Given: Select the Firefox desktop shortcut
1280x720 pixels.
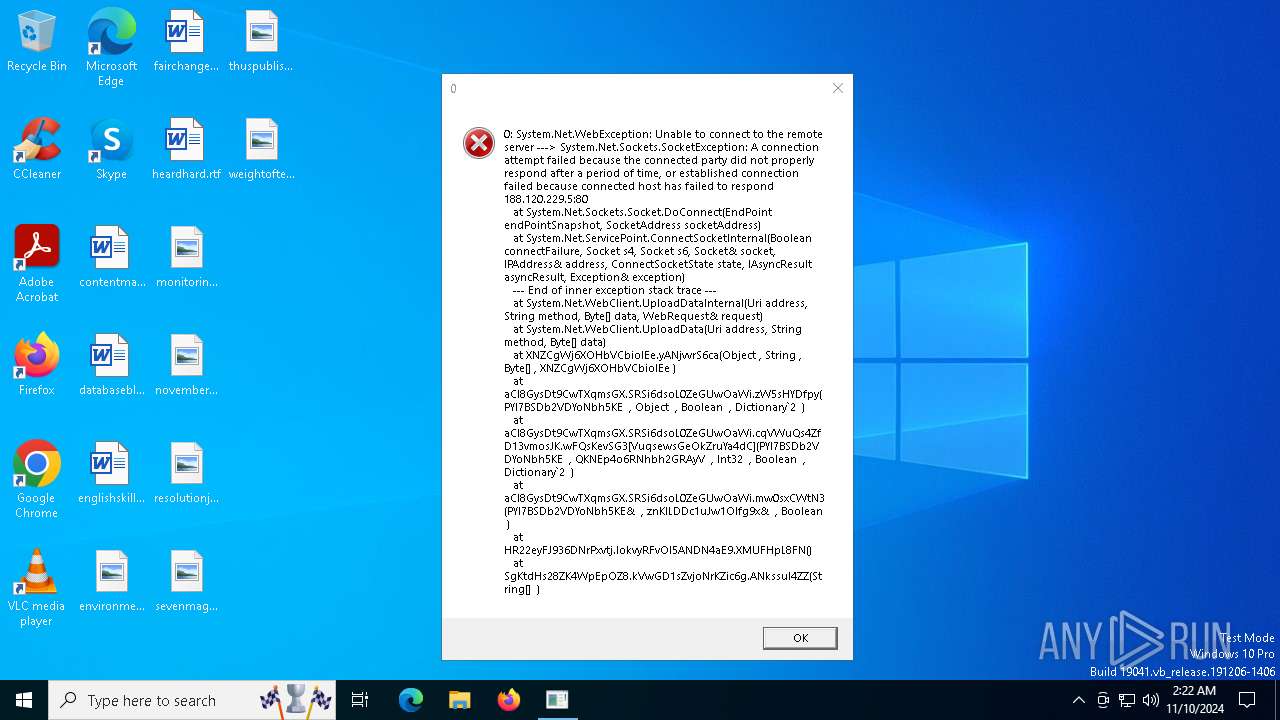Looking at the screenshot, I should click(x=37, y=366).
